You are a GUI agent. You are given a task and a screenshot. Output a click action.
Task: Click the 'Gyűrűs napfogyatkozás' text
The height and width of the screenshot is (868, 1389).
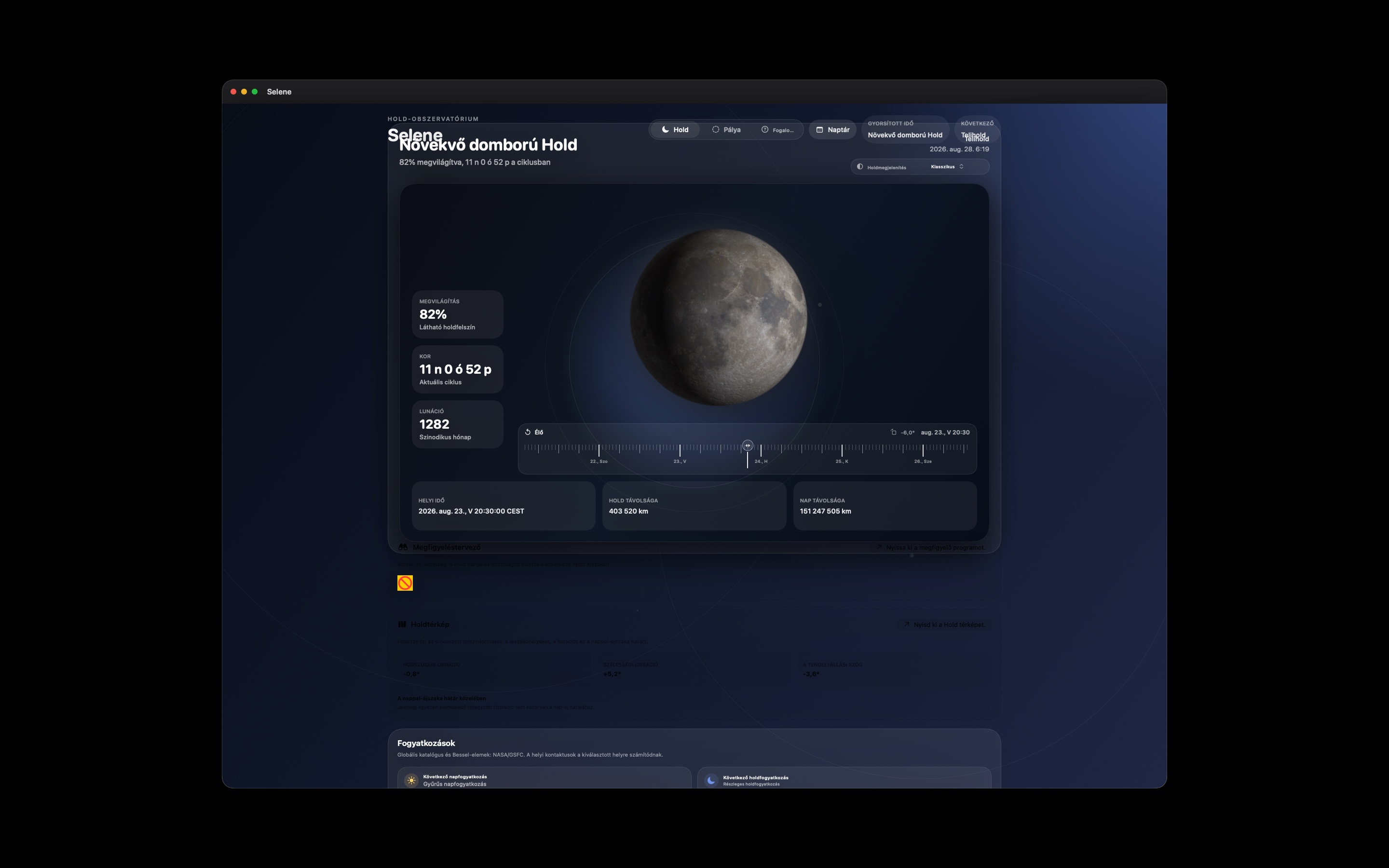(455, 784)
